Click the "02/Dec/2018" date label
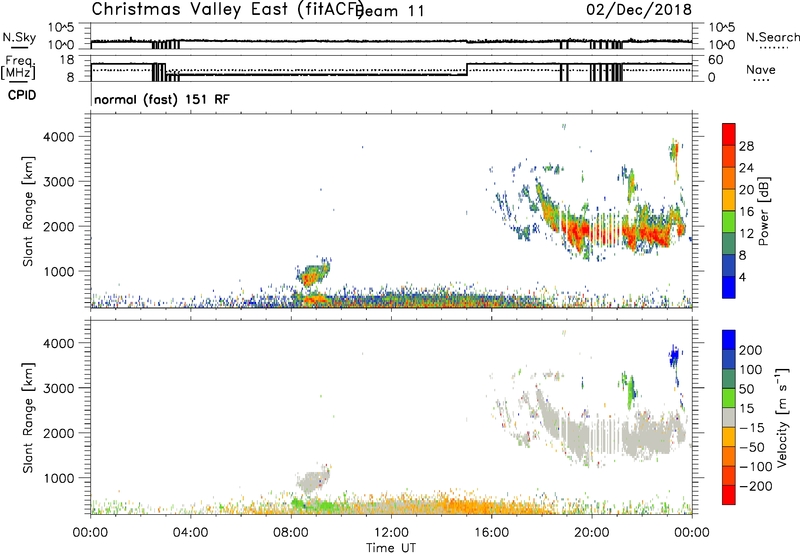 (x=639, y=9)
